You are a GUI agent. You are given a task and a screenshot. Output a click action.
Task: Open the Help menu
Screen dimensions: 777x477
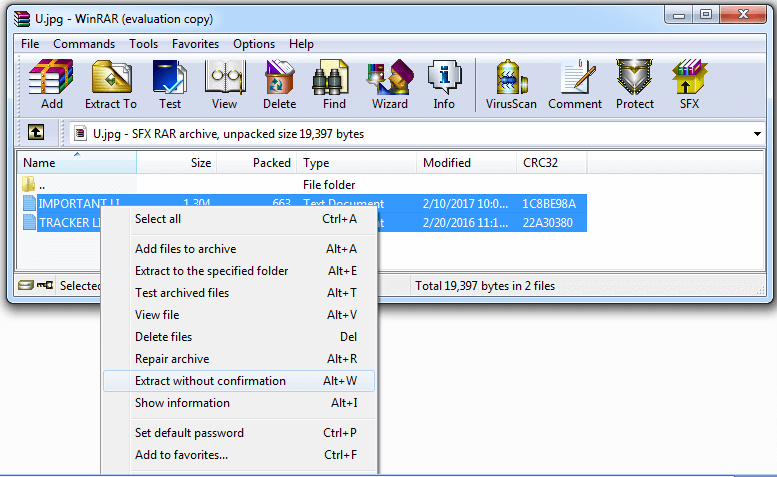[301, 44]
